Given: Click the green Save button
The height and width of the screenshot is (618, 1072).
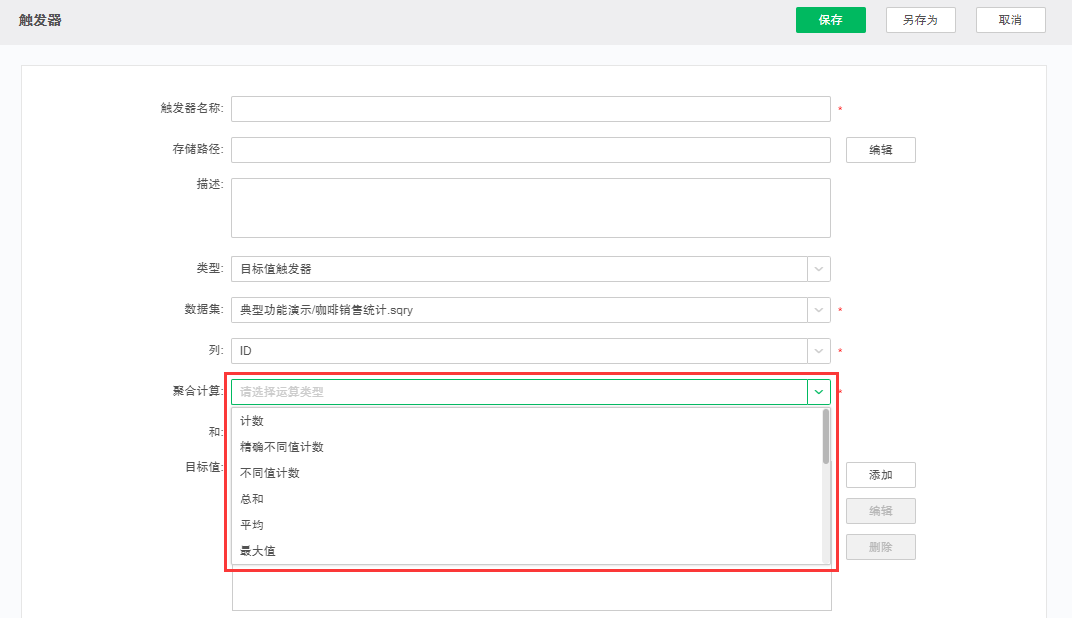Looking at the screenshot, I should 830,19.
